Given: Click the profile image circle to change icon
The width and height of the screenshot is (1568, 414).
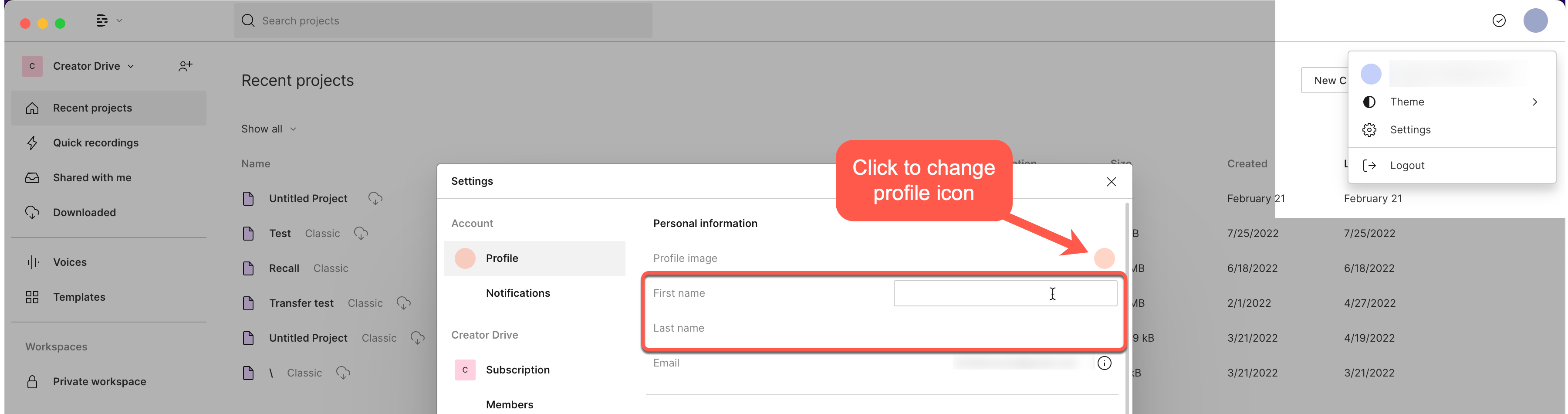Looking at the screenshot, I should 1104,258.
